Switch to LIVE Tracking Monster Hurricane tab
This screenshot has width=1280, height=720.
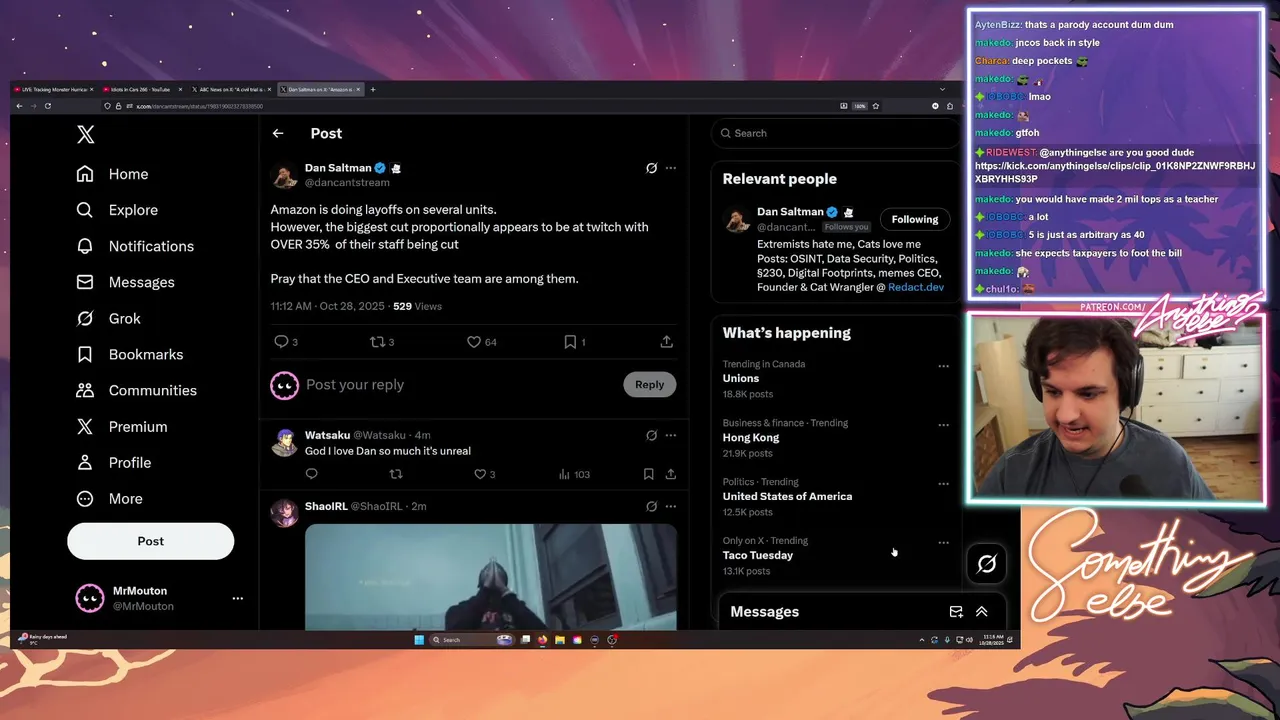point(53,89)
